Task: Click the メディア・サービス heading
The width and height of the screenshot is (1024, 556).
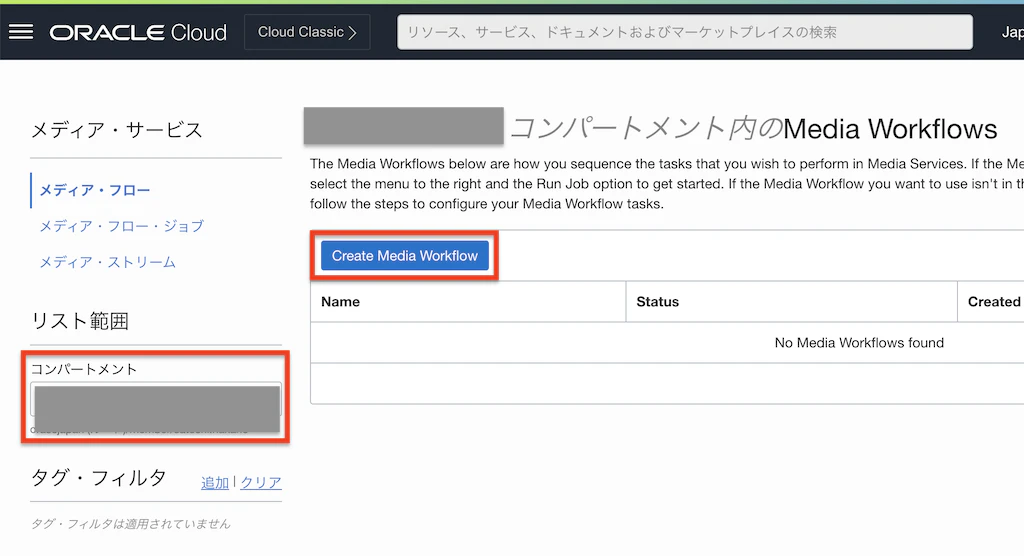Action: click(x=117, y=130)
